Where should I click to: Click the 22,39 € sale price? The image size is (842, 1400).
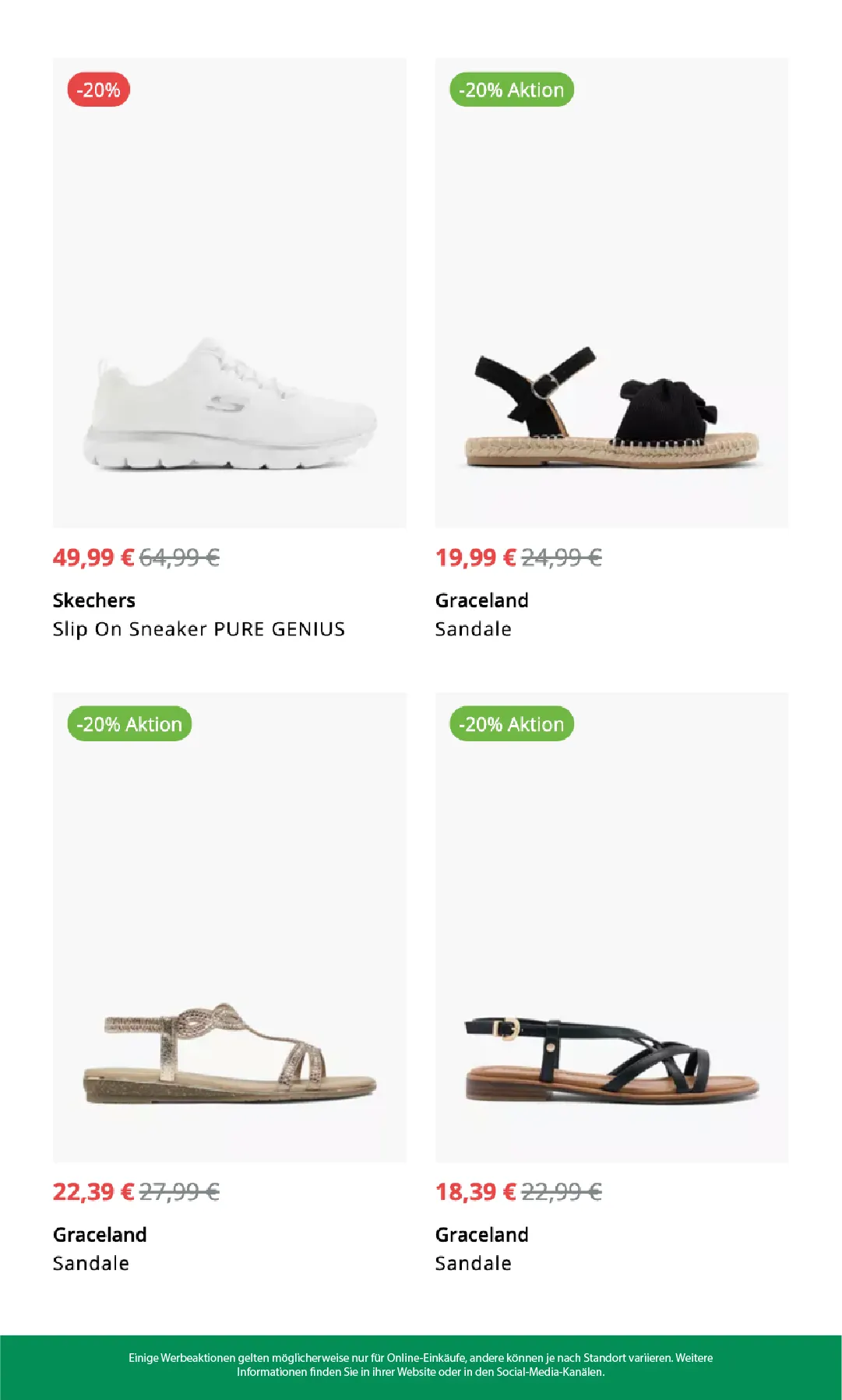[x=93, y=1192]
